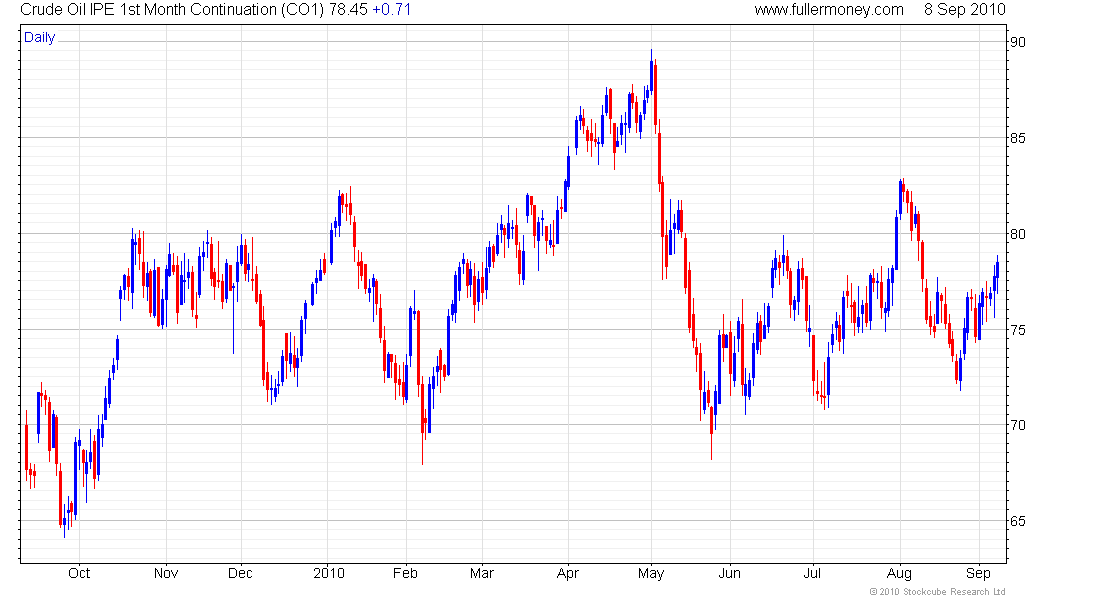The image size is (1100, 600).
Task: Click the 90 price axis label
Action: (x=1017, y=42)
